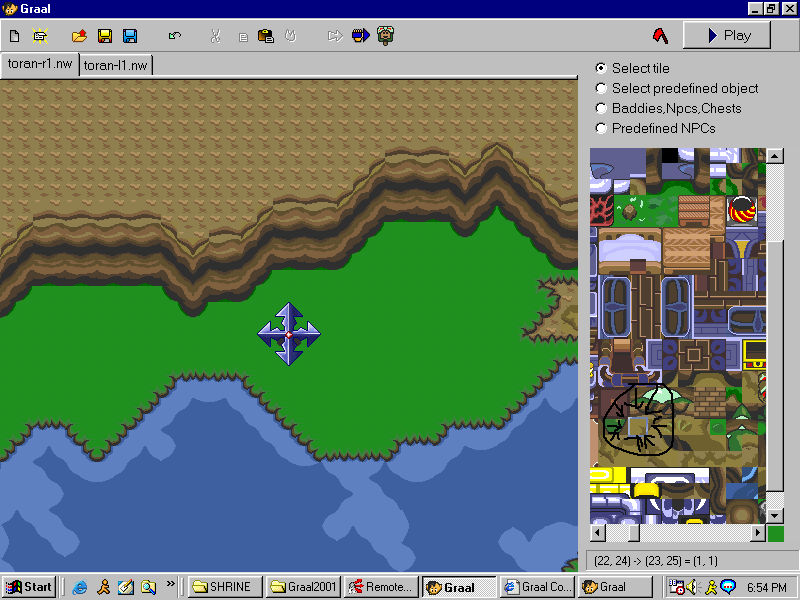Start playtesting with the Play button

pos(727,35)
